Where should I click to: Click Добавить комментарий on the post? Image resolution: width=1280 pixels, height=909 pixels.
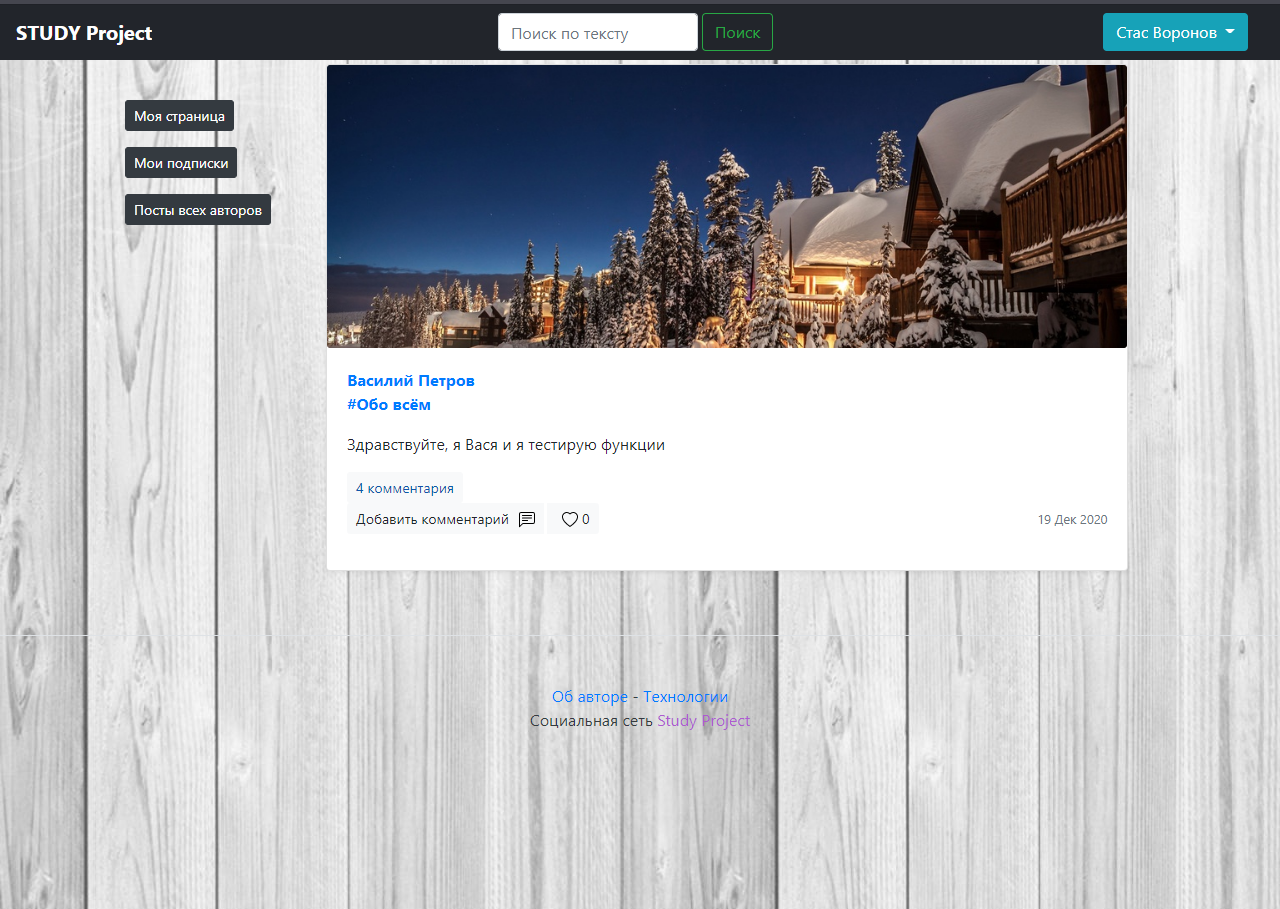432,519
